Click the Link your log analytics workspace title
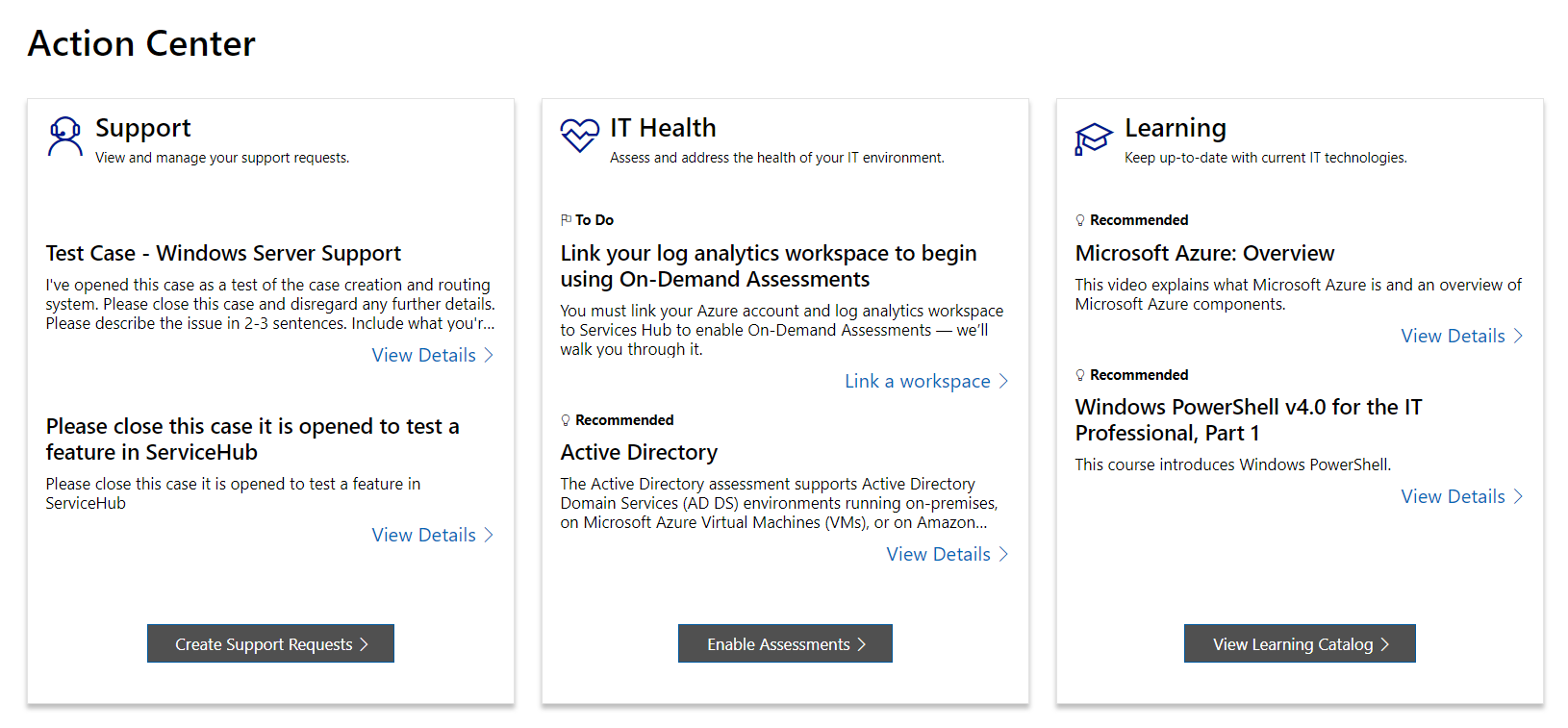The image size is (1568, 728). [x=769, y=265]
